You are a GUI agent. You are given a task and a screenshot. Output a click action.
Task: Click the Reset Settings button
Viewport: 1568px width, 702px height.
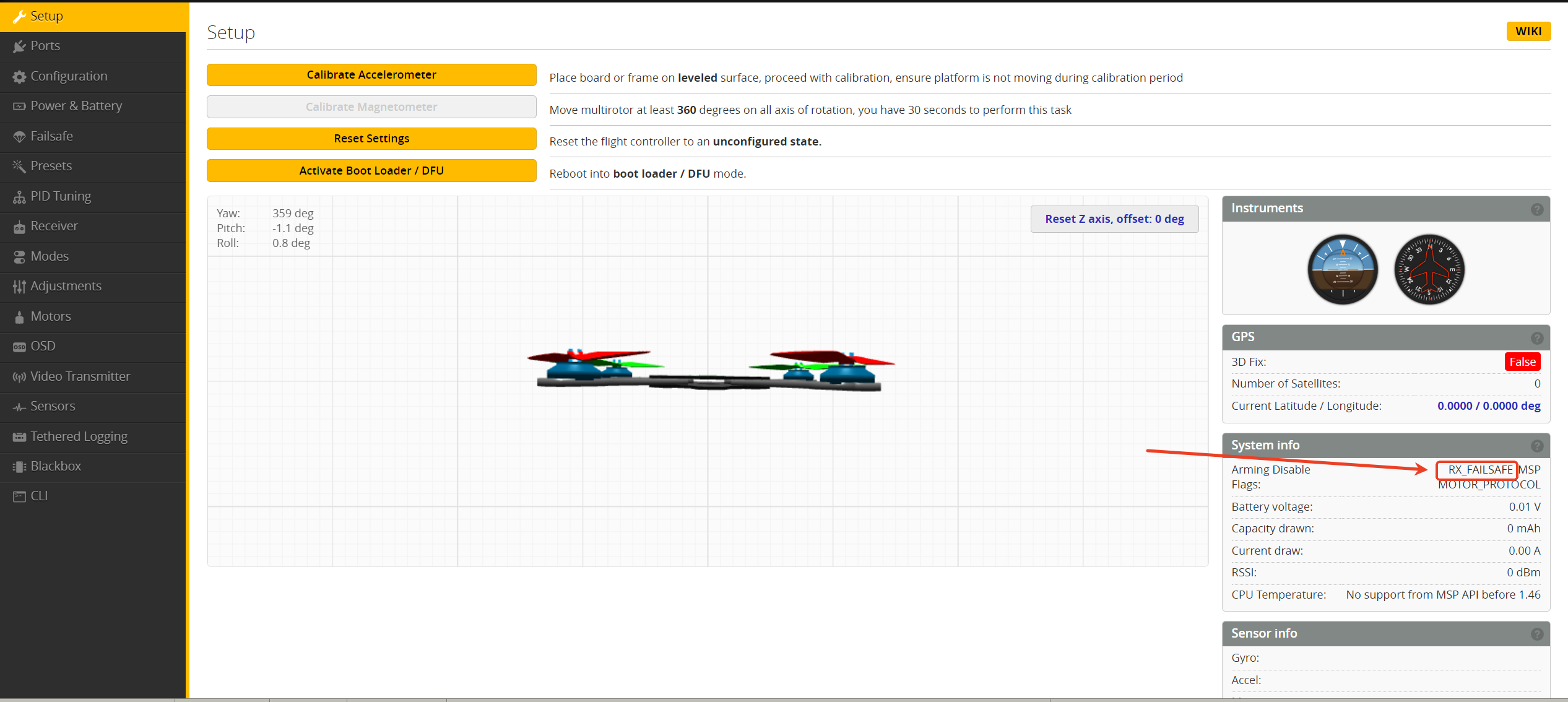371,139
